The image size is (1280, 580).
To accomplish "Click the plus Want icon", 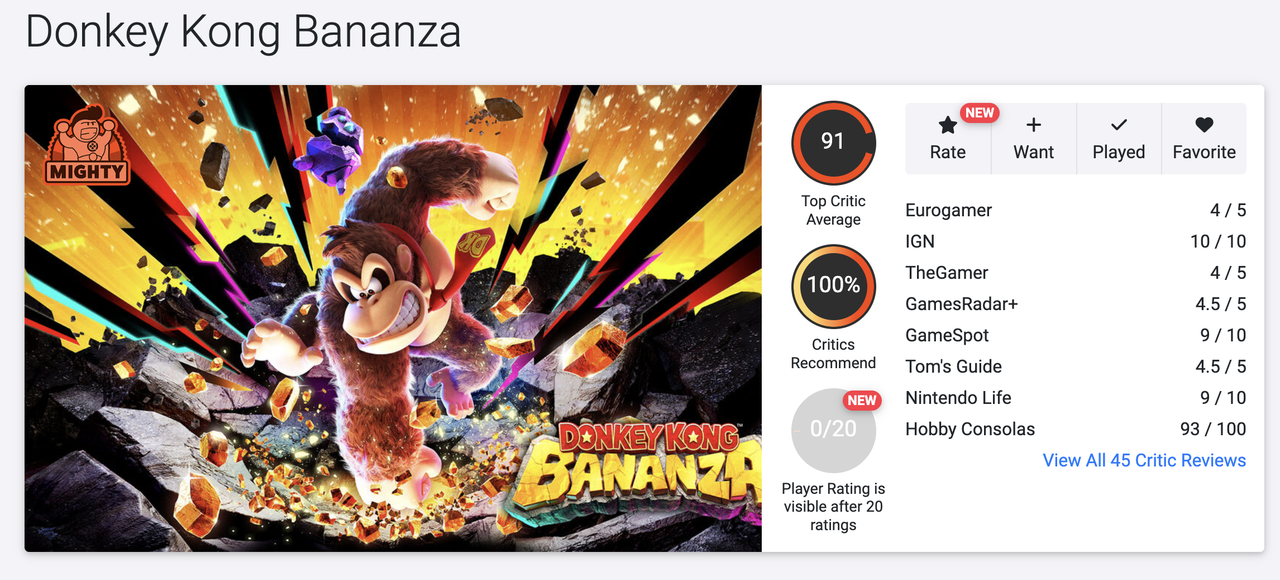I will click(x=1033, y=126).
